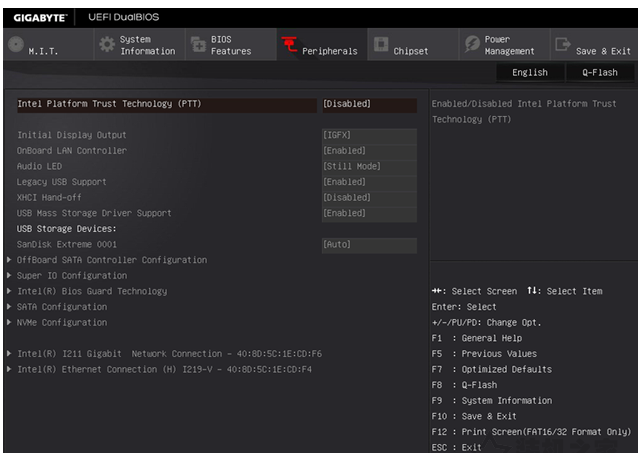Toggle XHCI Hand-off Disabled setting
643x457 pixels.
pyautogui.click(x=368, y=197)
